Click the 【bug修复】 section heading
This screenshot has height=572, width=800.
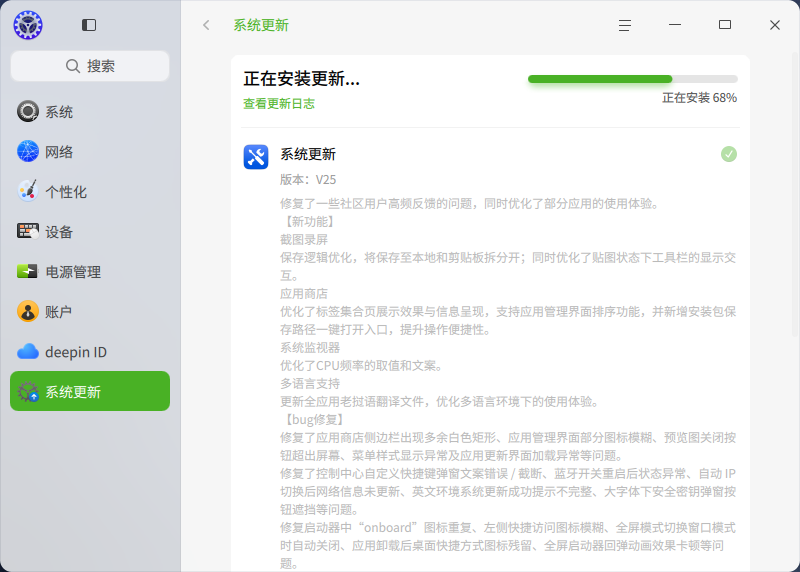(x=314, y=419)
